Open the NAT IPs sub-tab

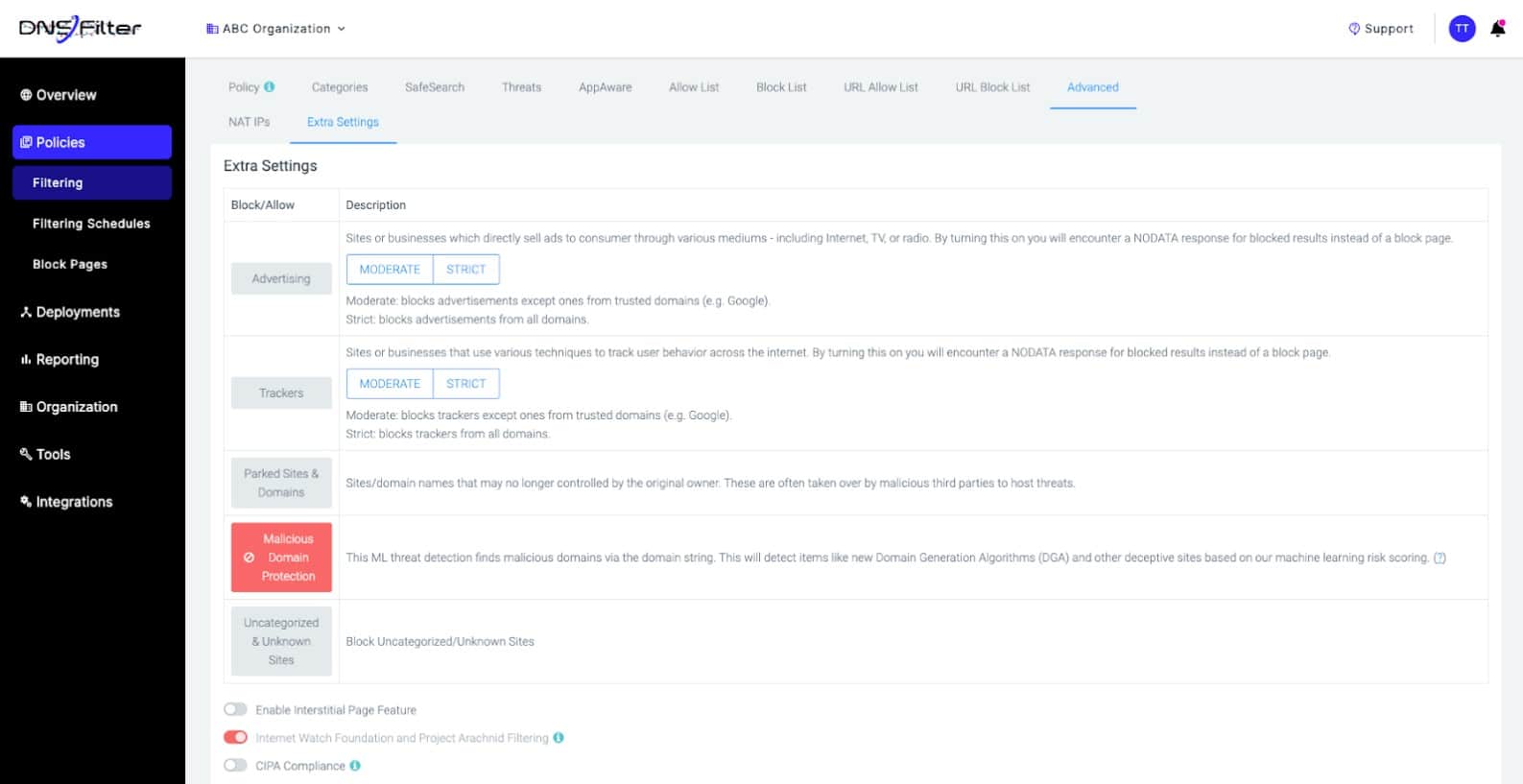[250, 122]
